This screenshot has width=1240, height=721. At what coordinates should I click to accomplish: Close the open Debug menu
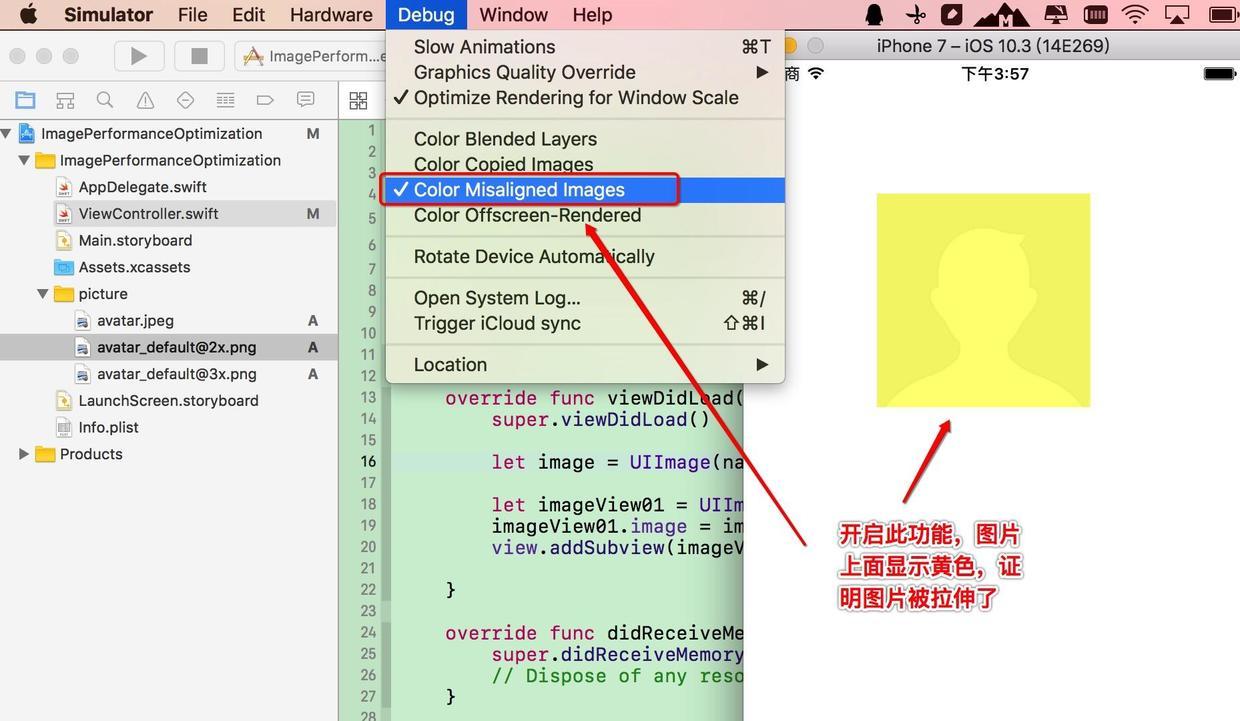(x=426, y=14)
